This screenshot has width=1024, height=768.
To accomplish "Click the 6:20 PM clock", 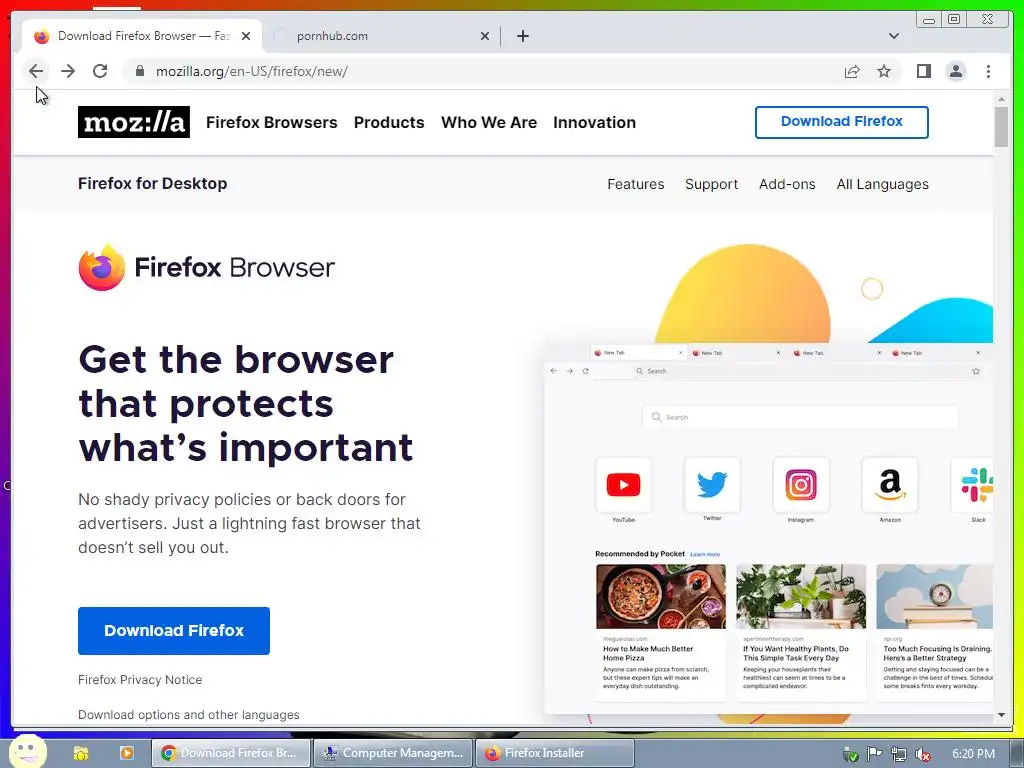I will coord(973,754).
